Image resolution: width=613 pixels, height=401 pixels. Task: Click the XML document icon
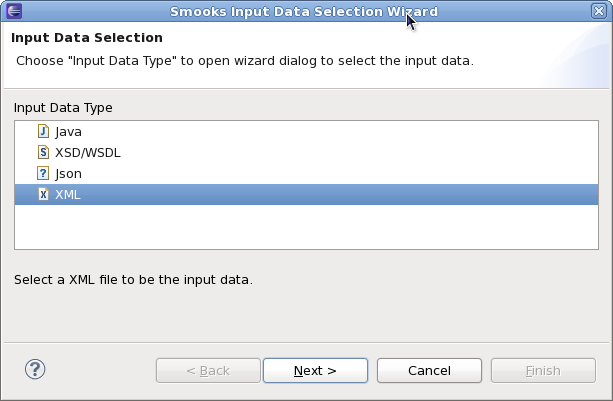(x=43, y=195)
